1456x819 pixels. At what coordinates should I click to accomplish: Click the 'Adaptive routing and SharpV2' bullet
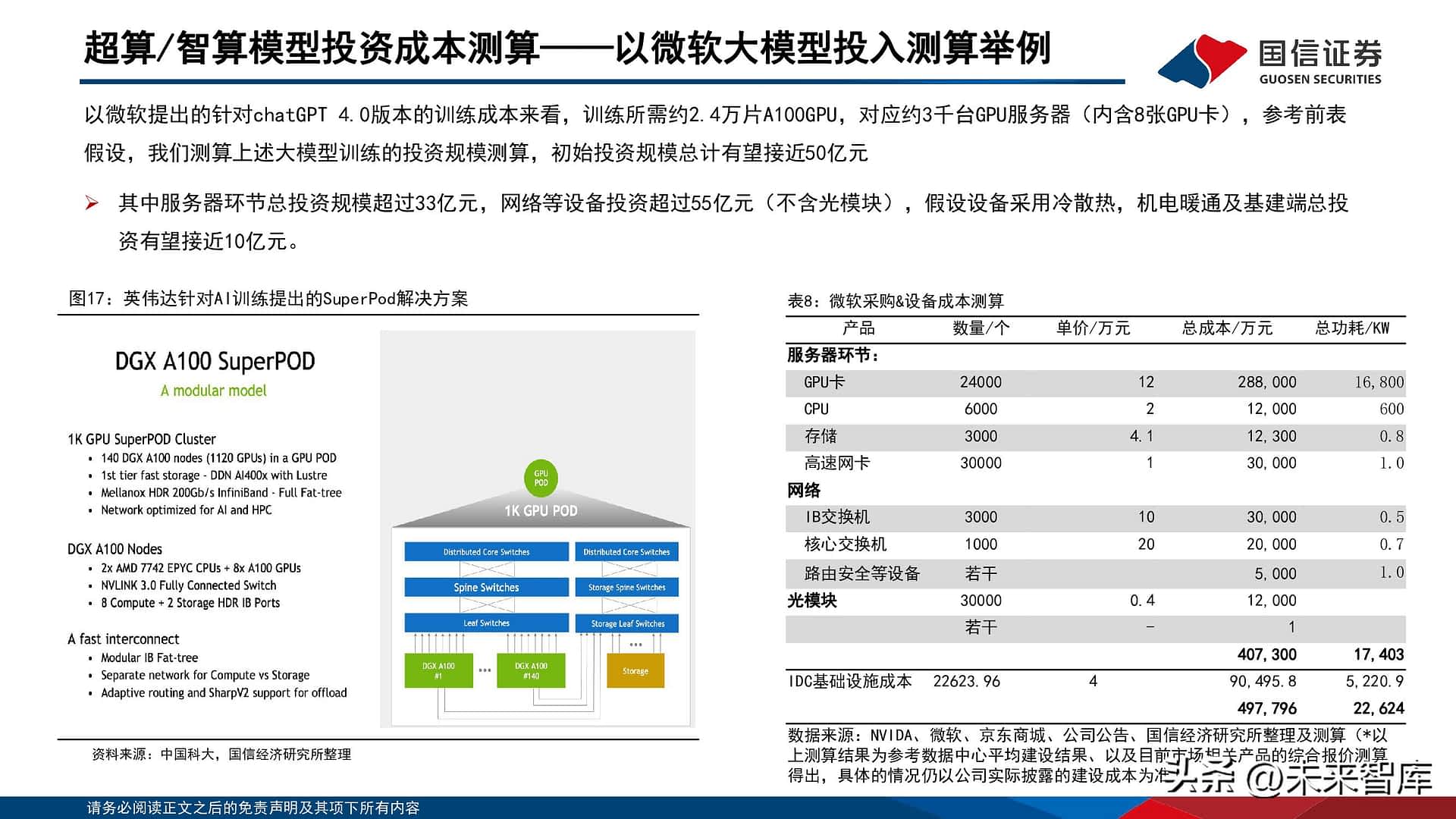point(224,693)
